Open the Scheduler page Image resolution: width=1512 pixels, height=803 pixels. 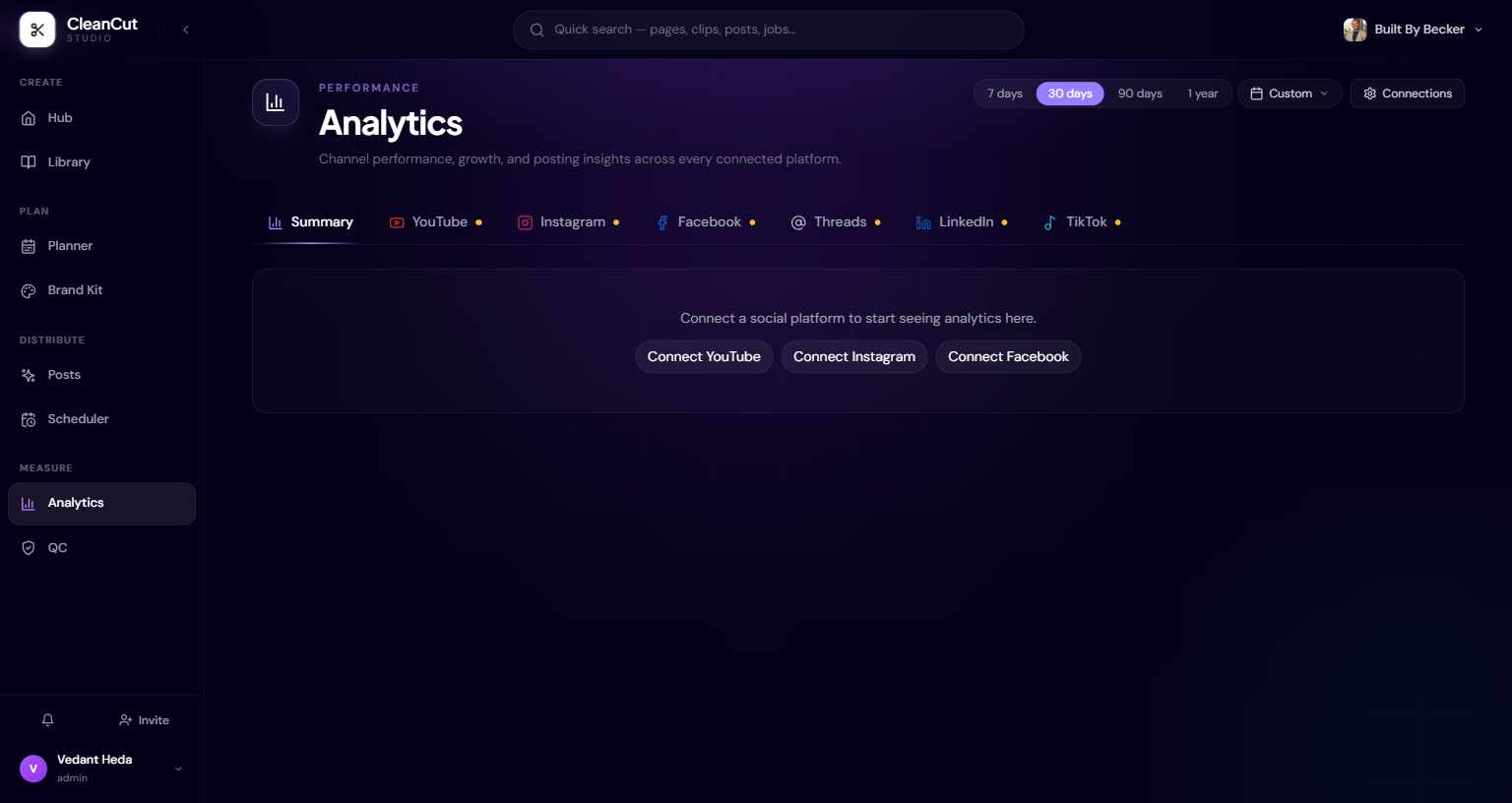(101, 419)
